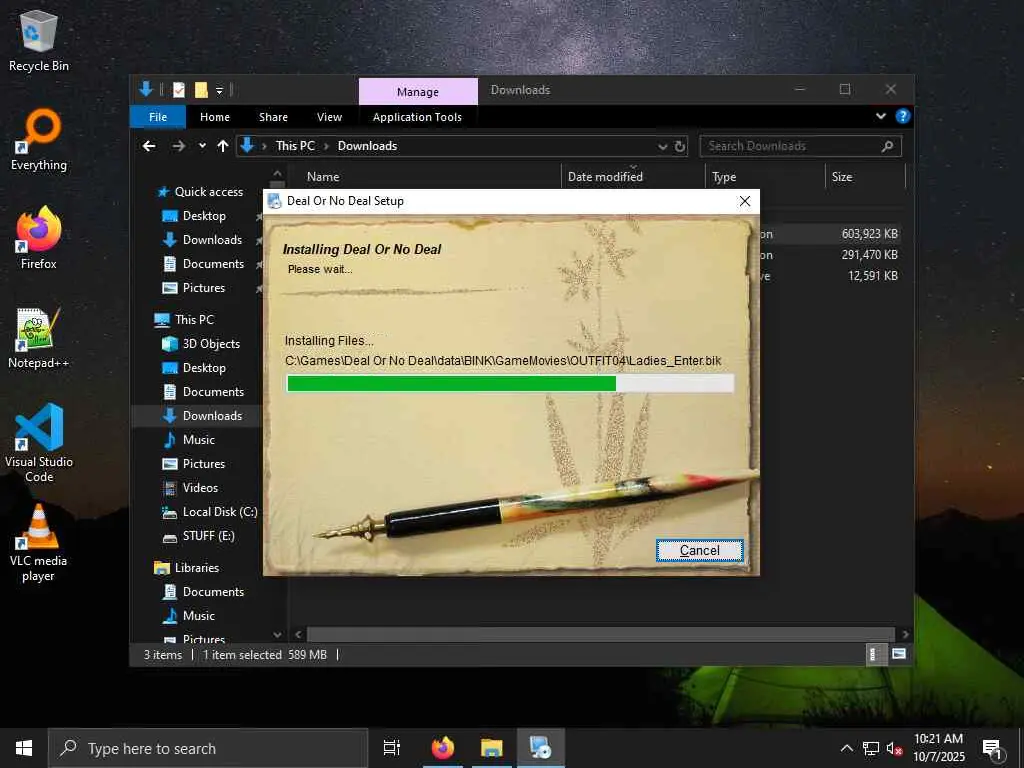Select the Everything desktop shortcut

pyautogui.click(x=39, y=140)
